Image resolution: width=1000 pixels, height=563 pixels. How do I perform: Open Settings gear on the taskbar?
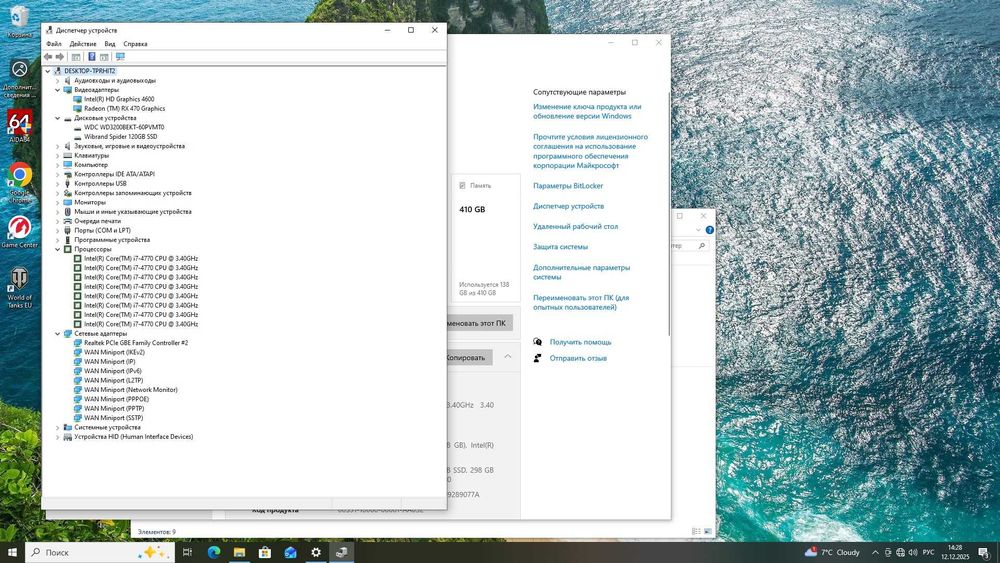[316, 552]
